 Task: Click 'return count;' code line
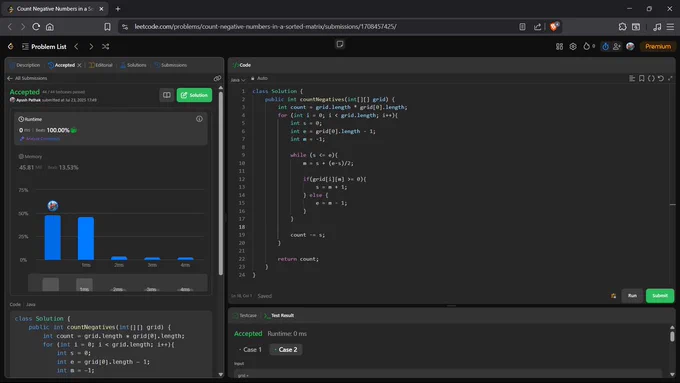(298, 259)
